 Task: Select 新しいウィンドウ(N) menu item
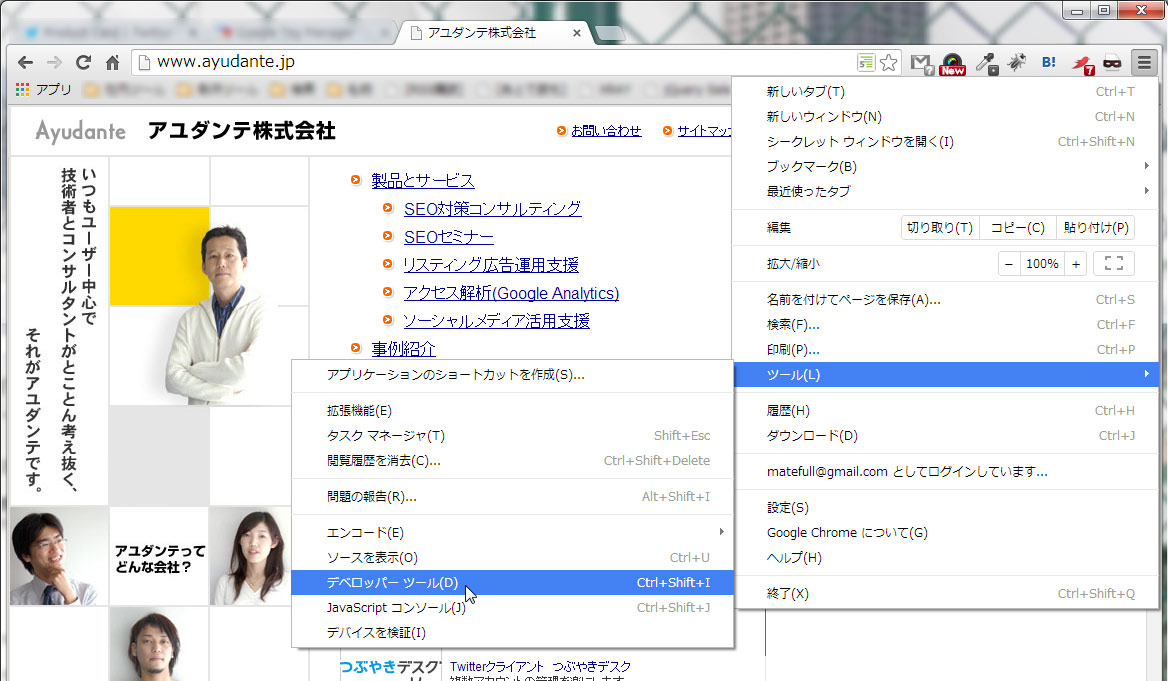pos(946,116)
